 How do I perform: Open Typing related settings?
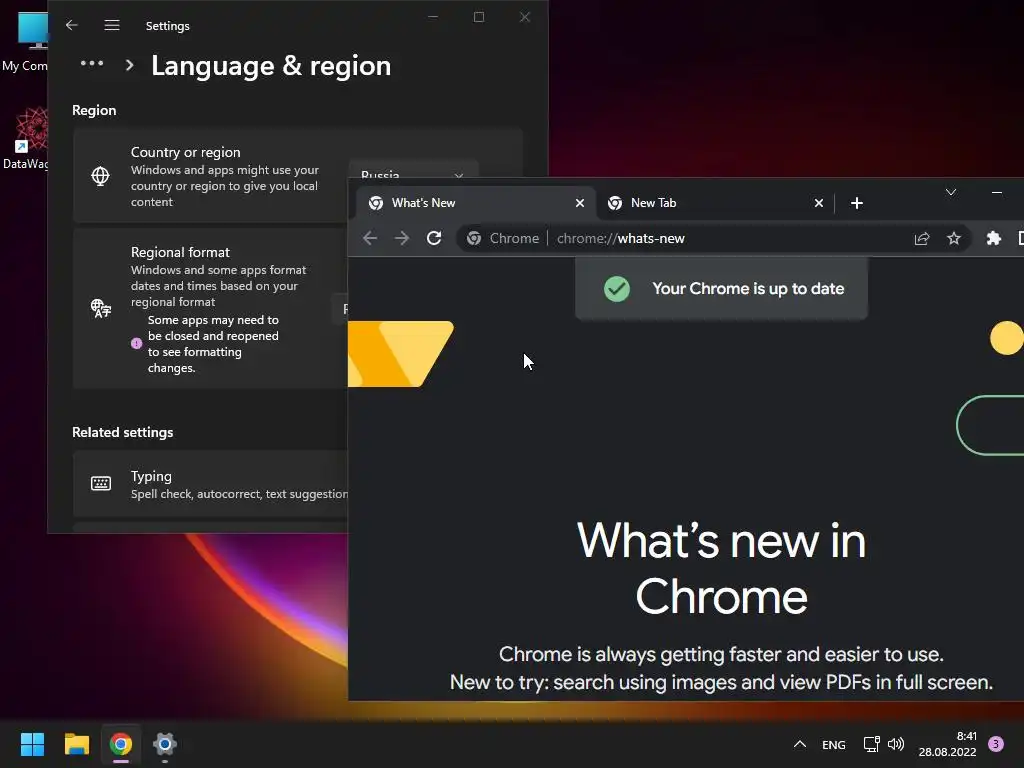click(x=210, y=484)
